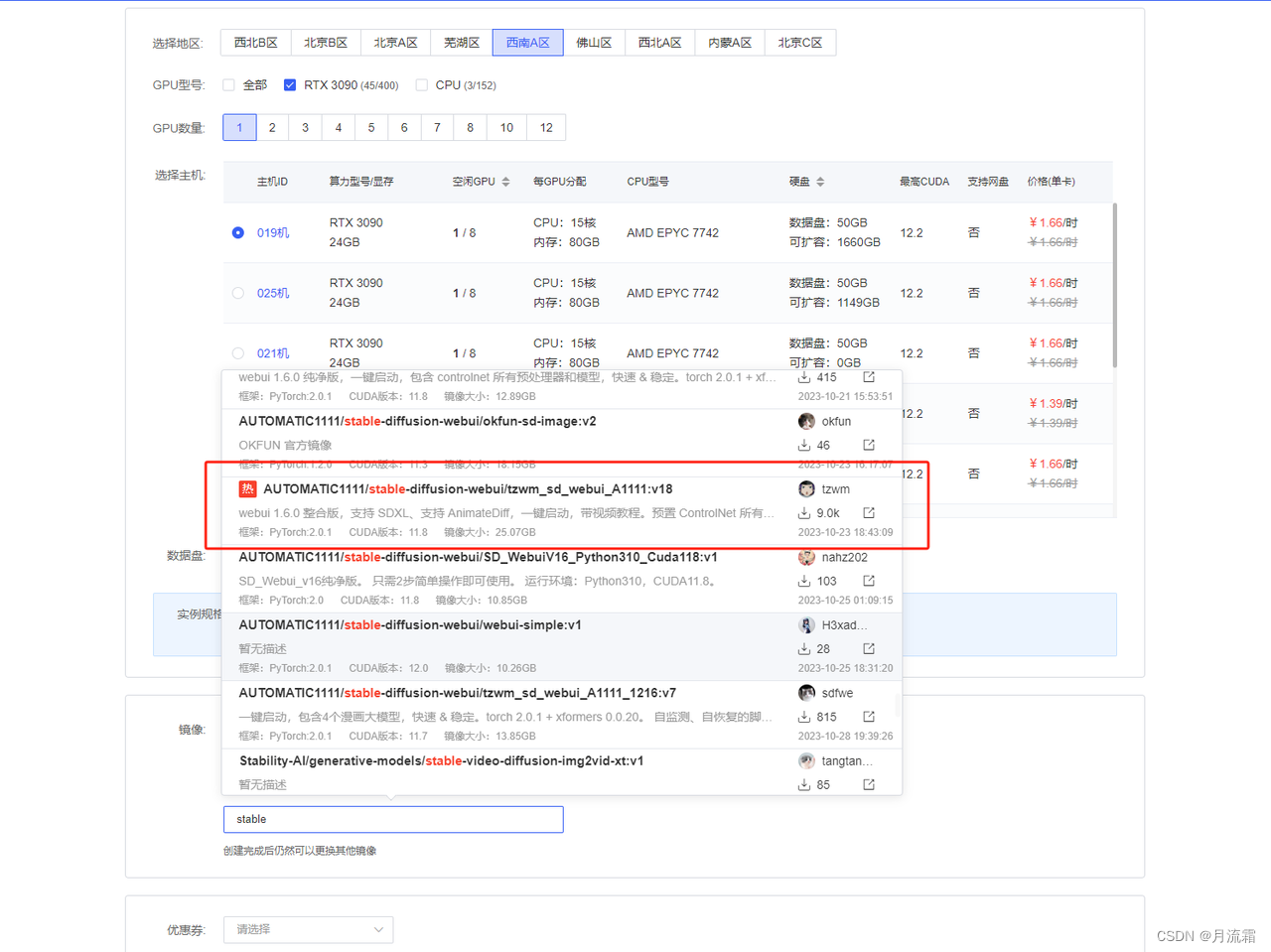Set GPU count to 6
Screen dimensions: 1271x952
pyautogui.click(x=404, y=127)
